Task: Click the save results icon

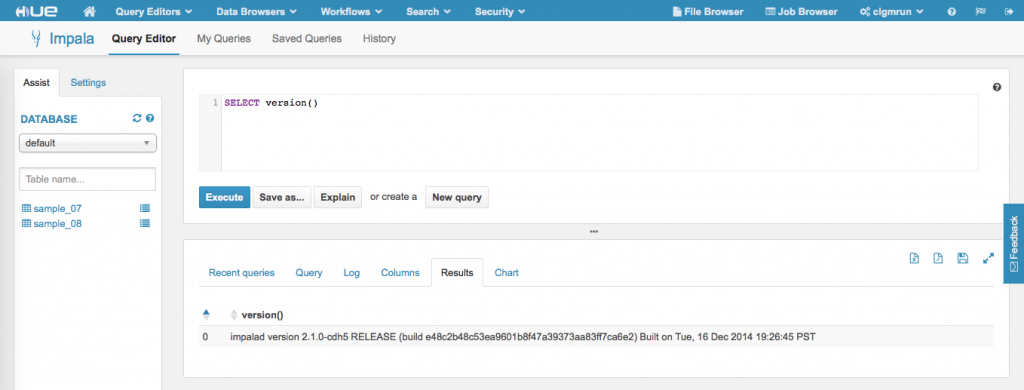Action: tap(962, 259)
